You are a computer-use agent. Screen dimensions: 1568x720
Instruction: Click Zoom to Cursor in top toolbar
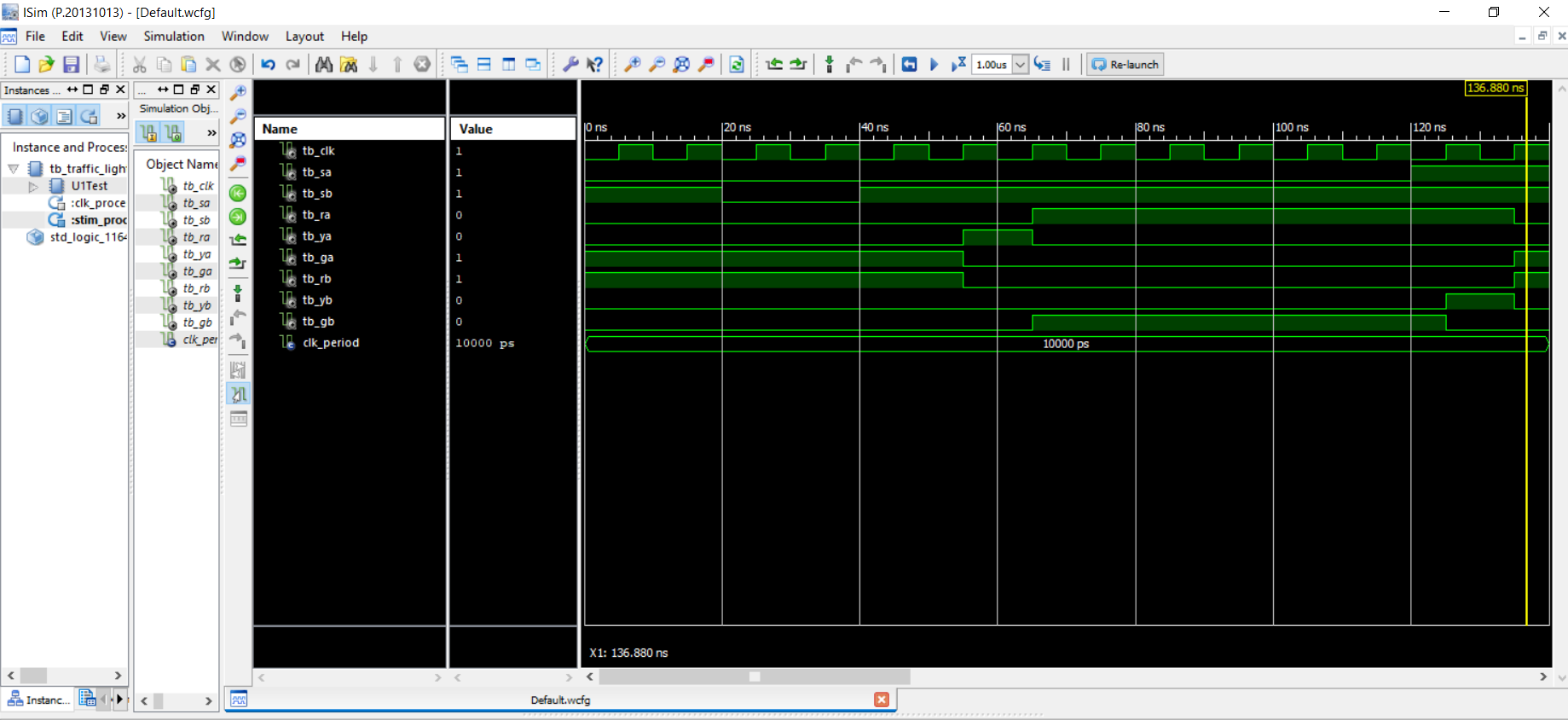pyautogui.click(x=706, y=64)
